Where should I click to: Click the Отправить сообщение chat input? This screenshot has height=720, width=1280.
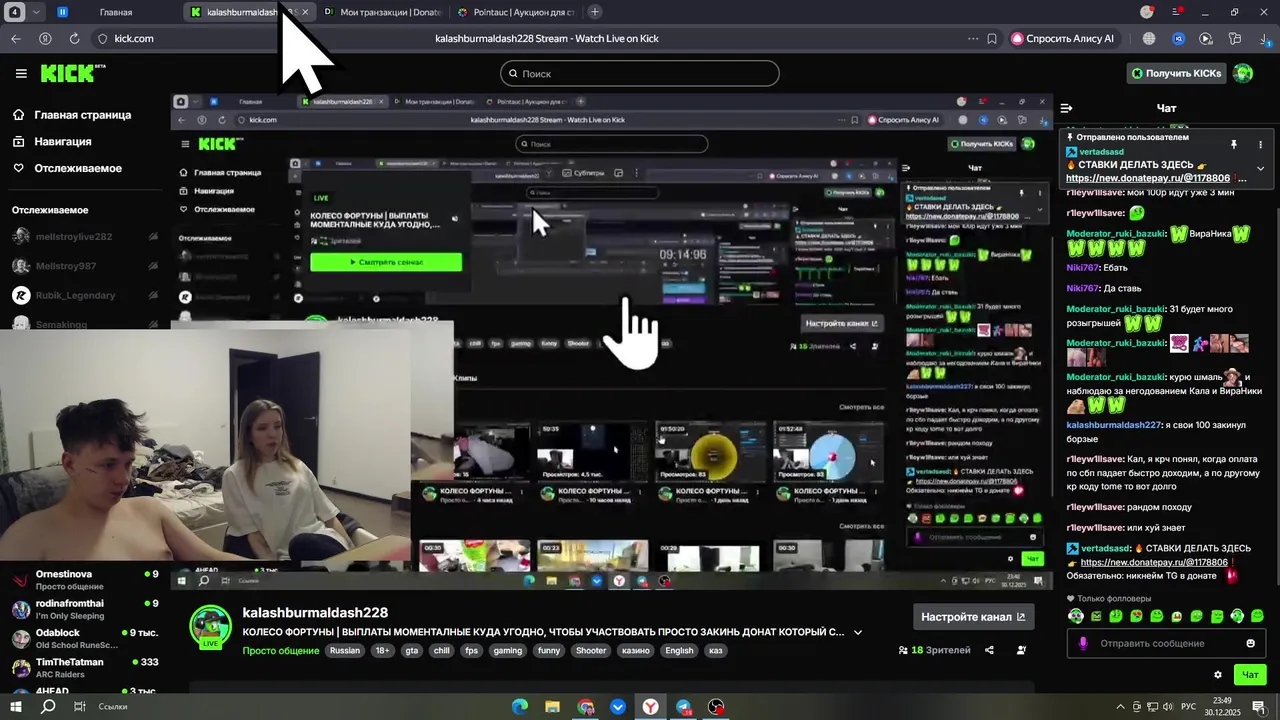tap(1164, 643)
